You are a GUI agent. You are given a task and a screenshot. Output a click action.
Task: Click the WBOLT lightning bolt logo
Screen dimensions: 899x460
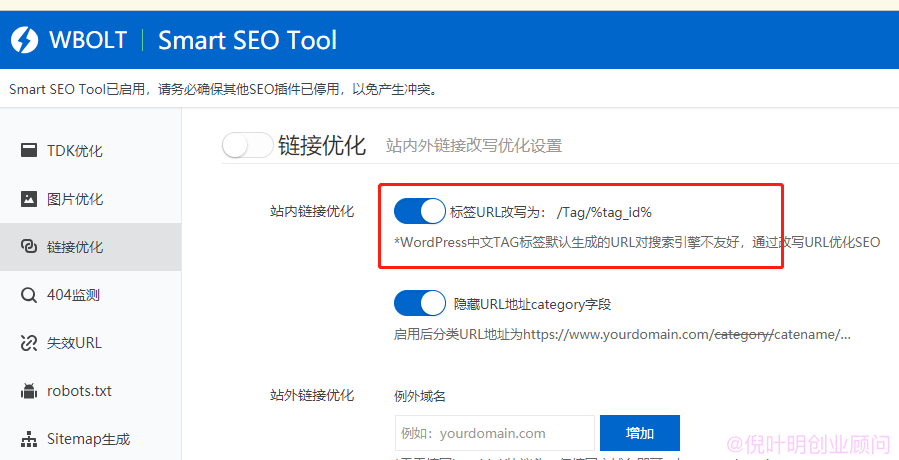click(25, 40)
